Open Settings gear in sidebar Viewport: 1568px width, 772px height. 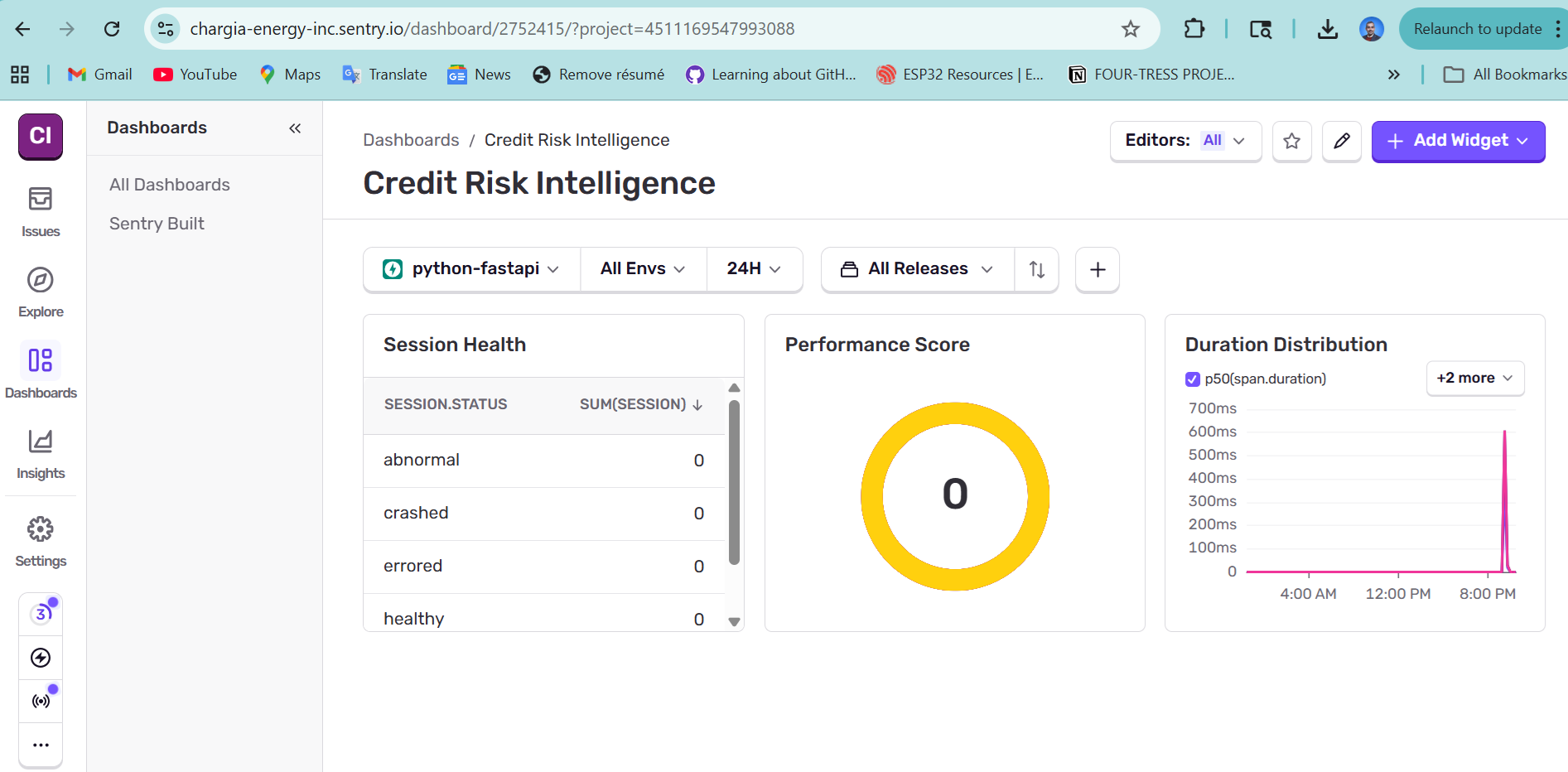40,541
